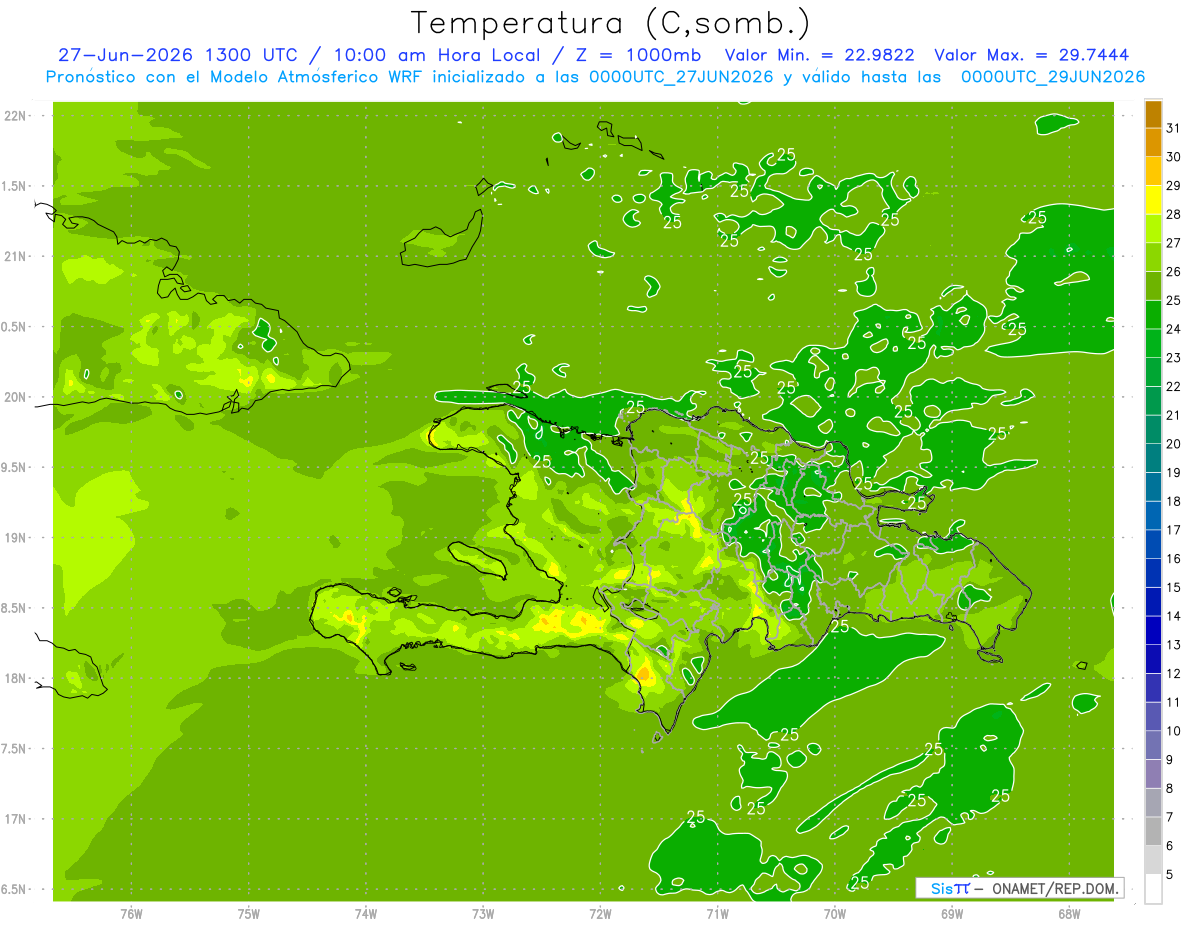The width and height of the screenshot is (1200, 927).
Task: Click the '20N' latitude axis label
Action: [x=17, y=397]
